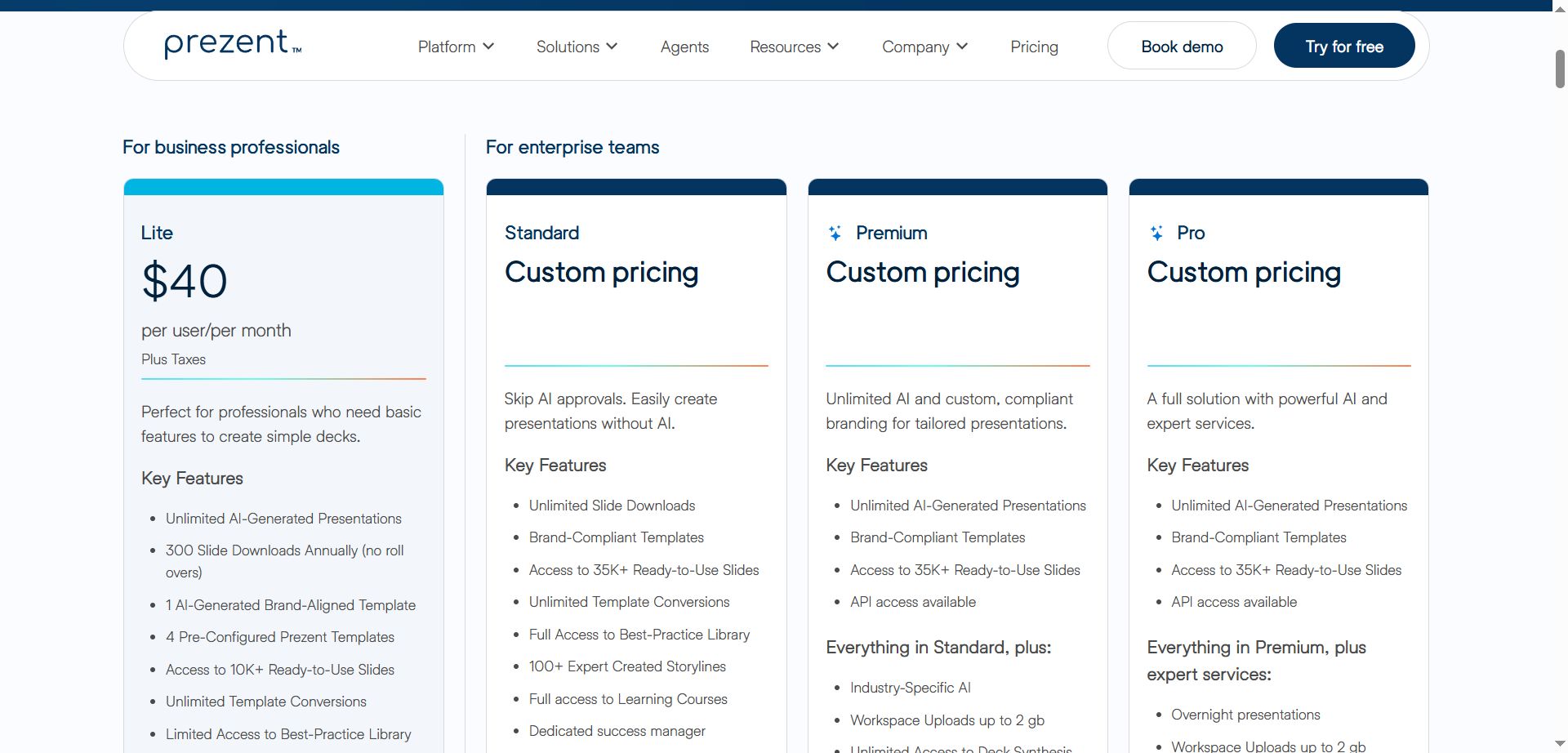Click 'Key Features' in Pro card
The image size is (1568, 753).
pos(1197,466)
